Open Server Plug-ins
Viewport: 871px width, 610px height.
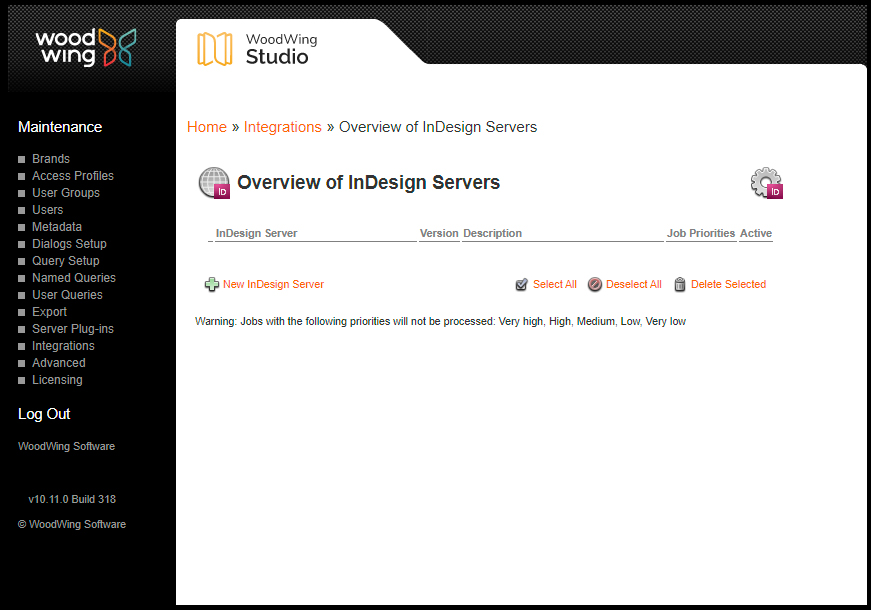coord(73,329)
